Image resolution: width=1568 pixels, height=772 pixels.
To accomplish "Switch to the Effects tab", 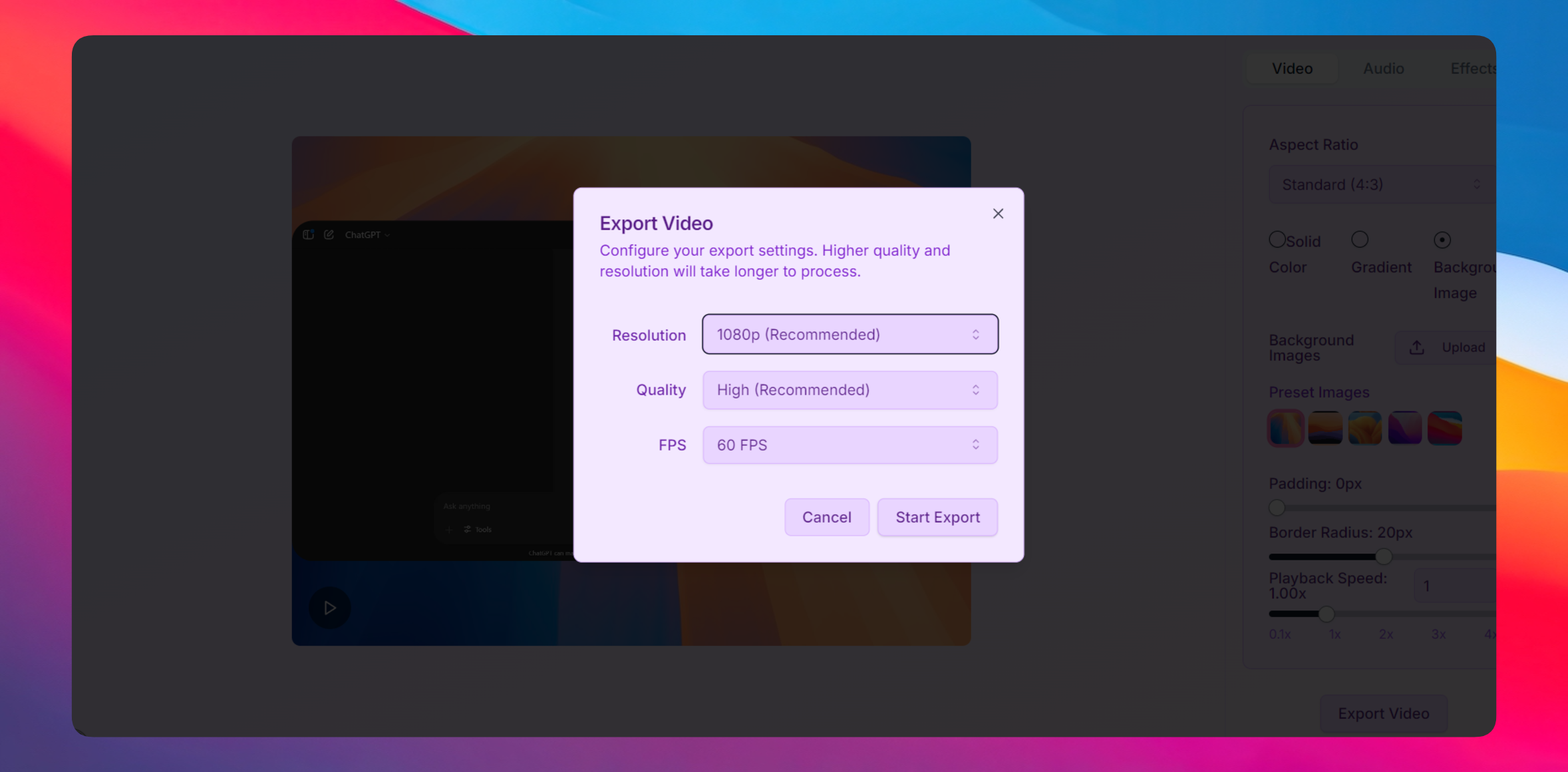I will [1473, 69].
